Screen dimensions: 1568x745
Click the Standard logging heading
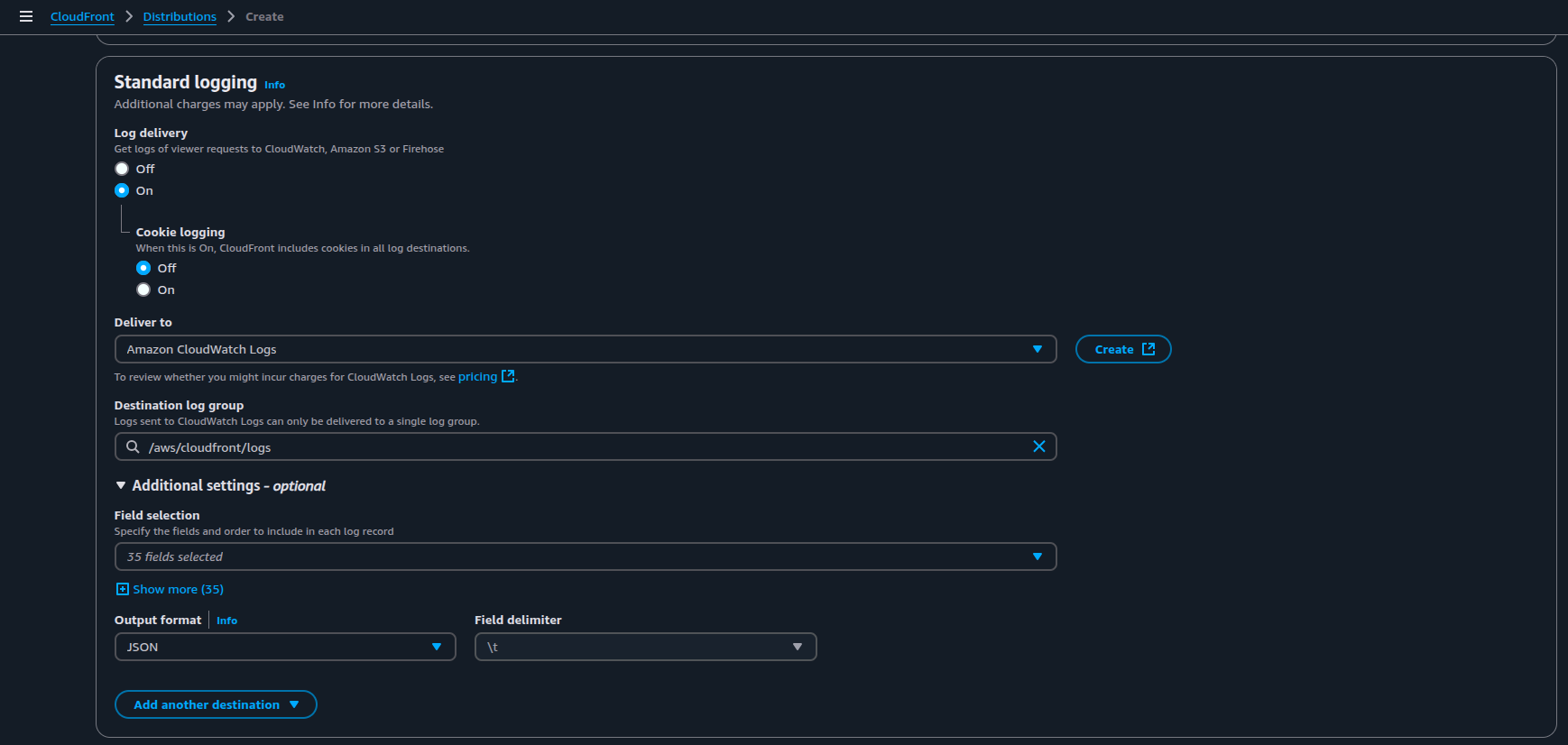point(185,82)
